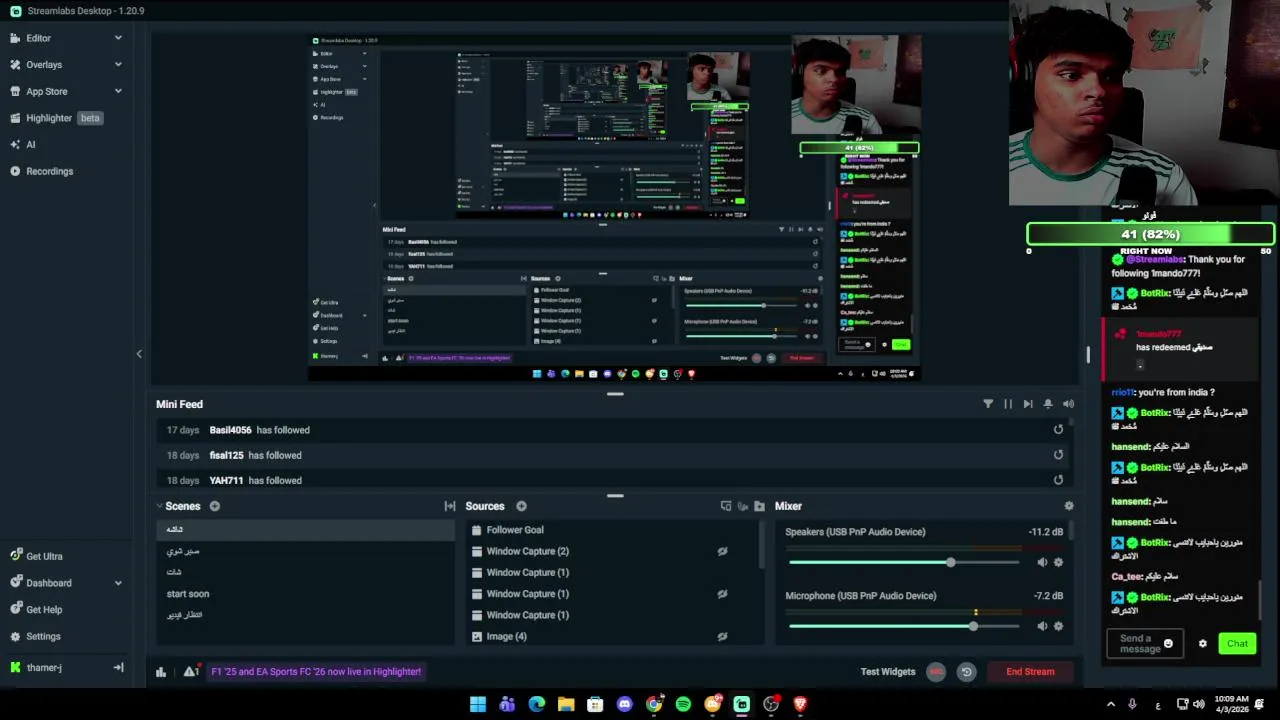Open the thamer-j account menu

[x=44, y=667]
